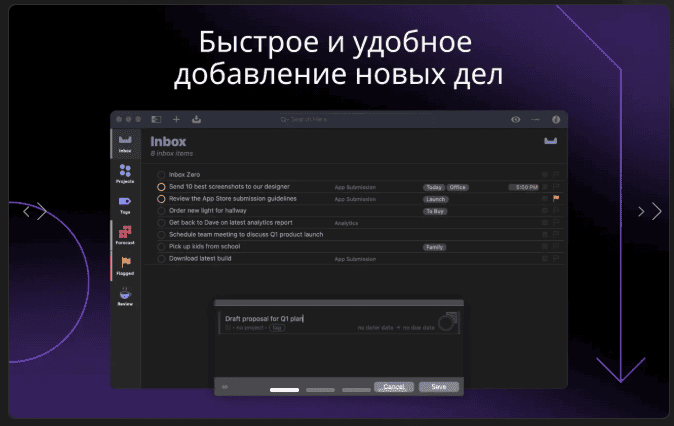This screenshot has width=674, height=426.
Task: Click the tag bubble in Quick Entry
Action: click(x=277, y=328)
